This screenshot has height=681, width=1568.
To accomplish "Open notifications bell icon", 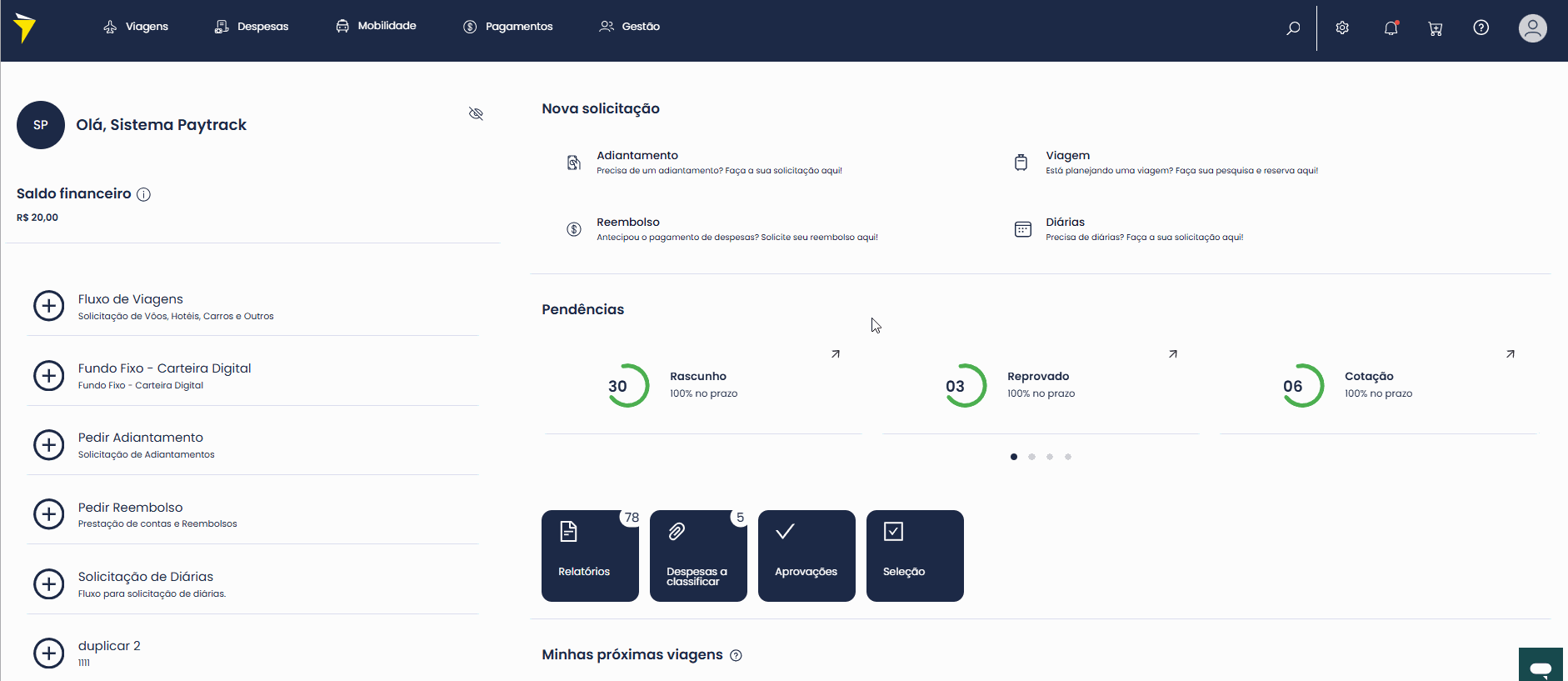I will (1391, 28).
